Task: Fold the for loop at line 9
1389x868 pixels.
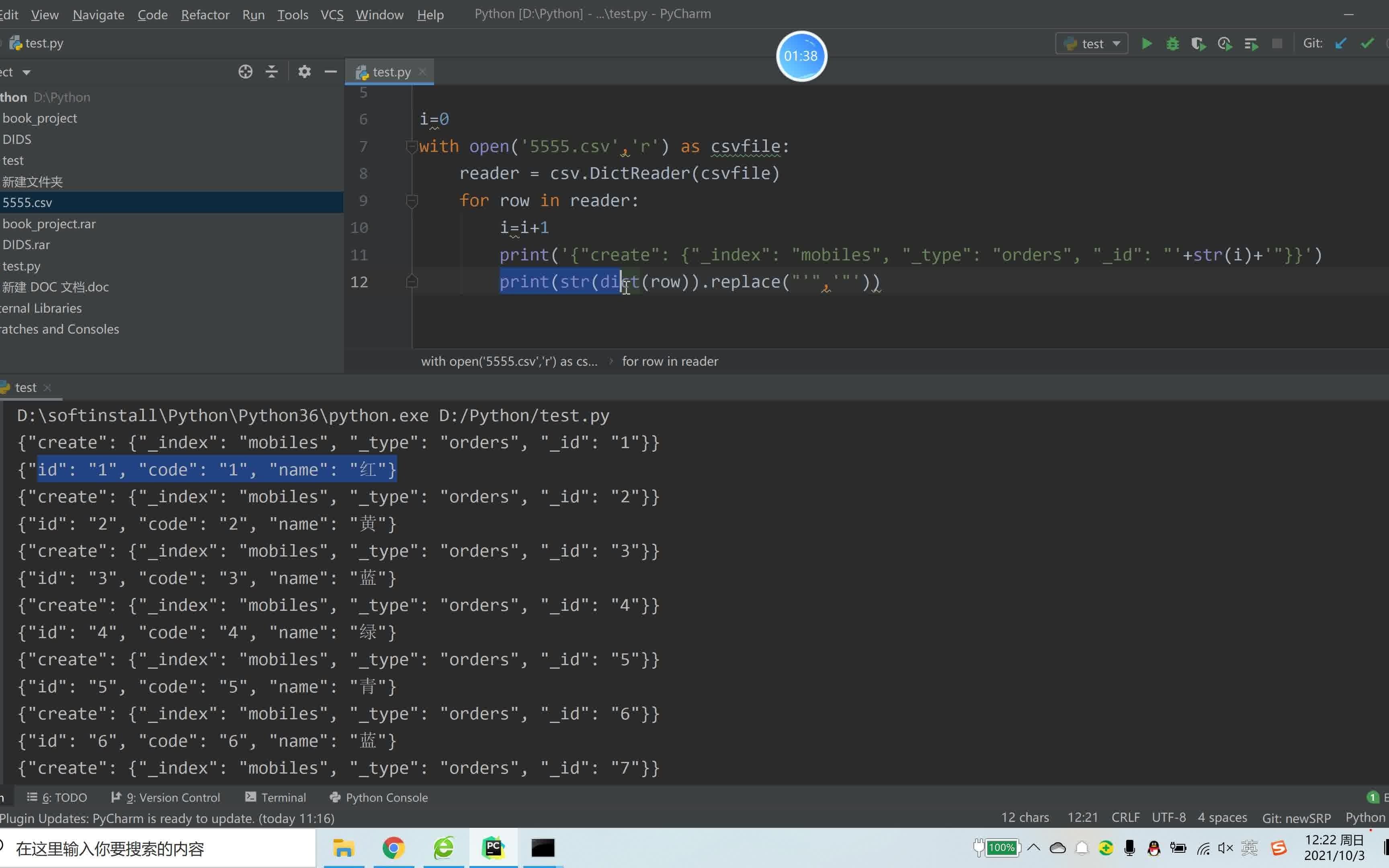Action: pyautogui.click(x=412, y=201)
